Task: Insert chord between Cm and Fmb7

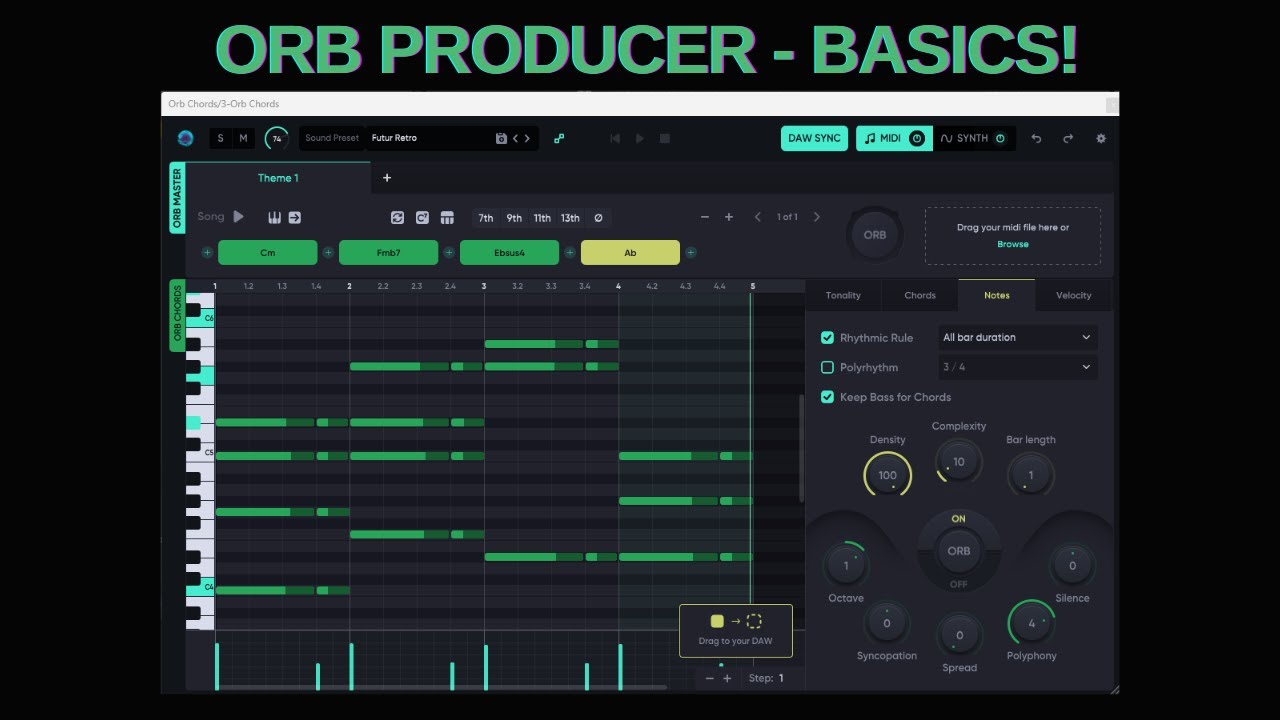Action: (328, 253)
